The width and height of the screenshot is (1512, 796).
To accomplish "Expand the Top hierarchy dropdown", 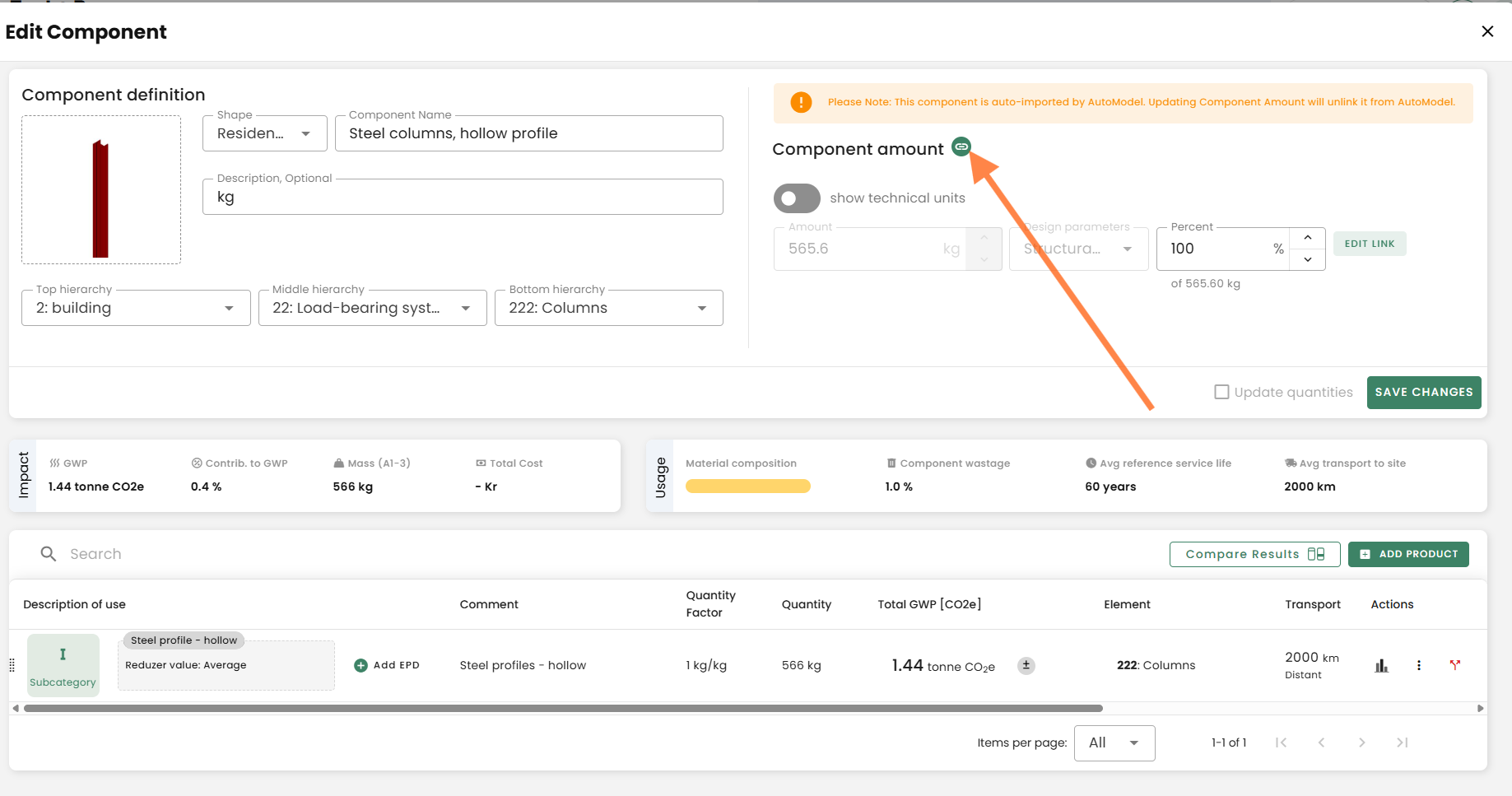I will (x=136, y=308).
